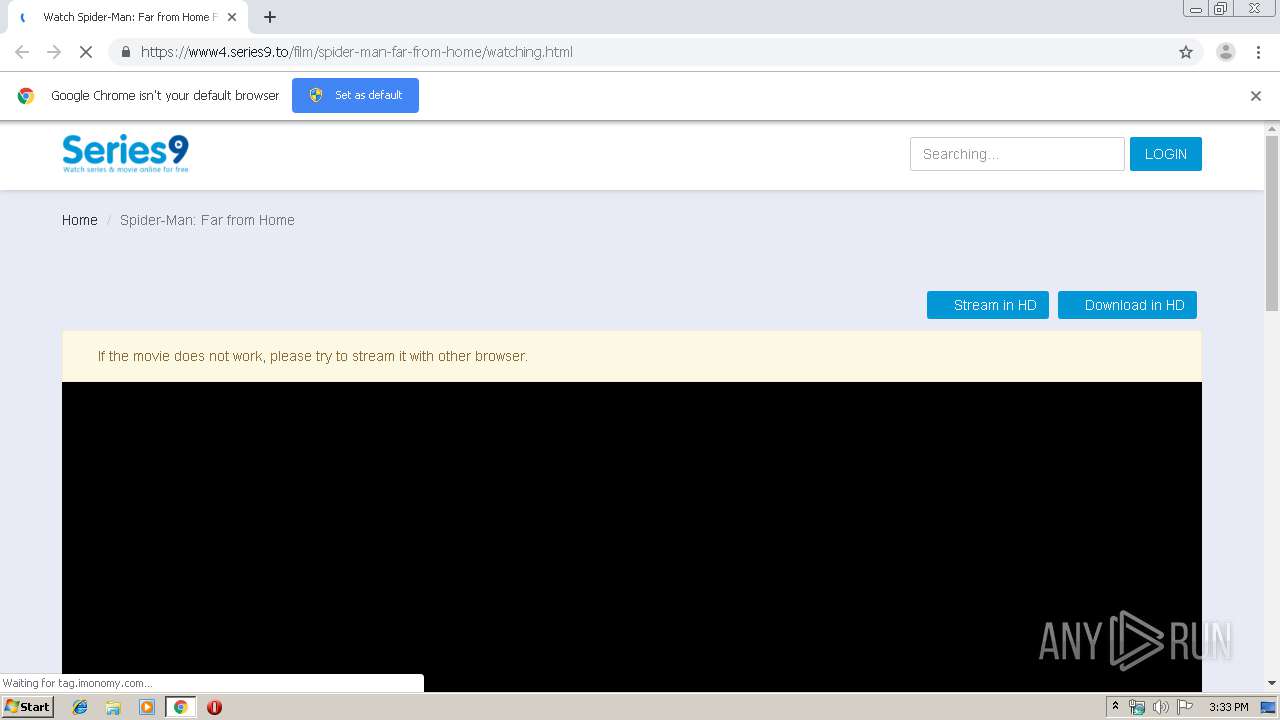Click the volume speaker tray icon
This screenshot has width=1280, height=720.
tap(1160, 707)
